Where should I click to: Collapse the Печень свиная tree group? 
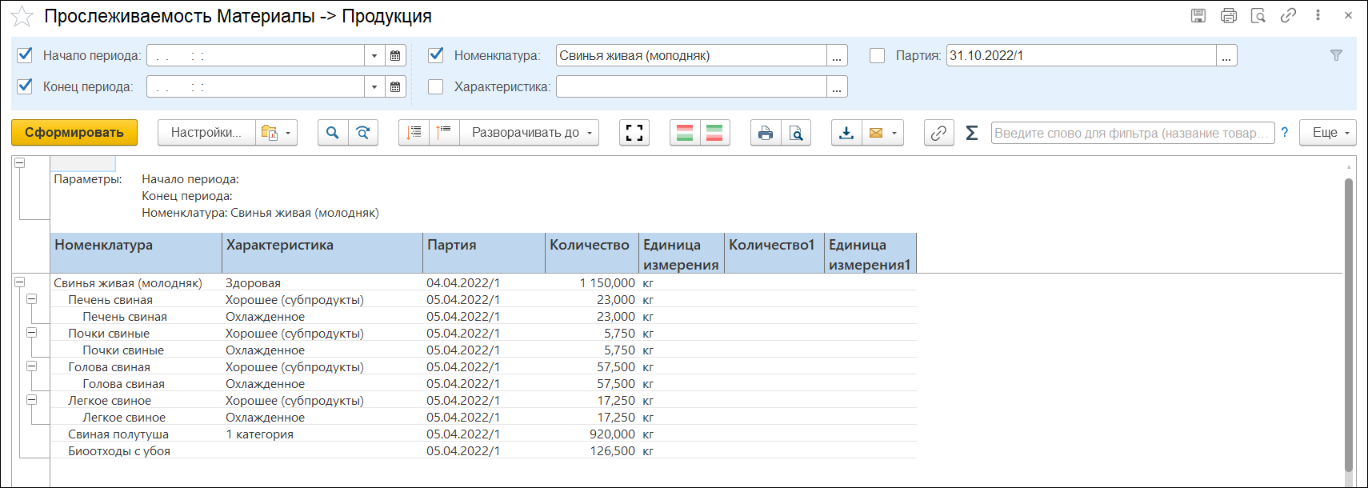[31, 299]
